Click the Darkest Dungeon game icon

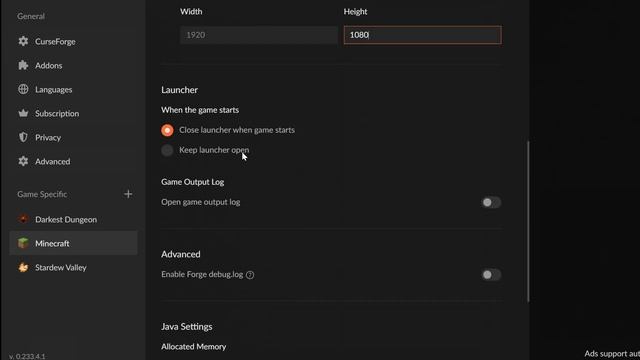[23, 219]
